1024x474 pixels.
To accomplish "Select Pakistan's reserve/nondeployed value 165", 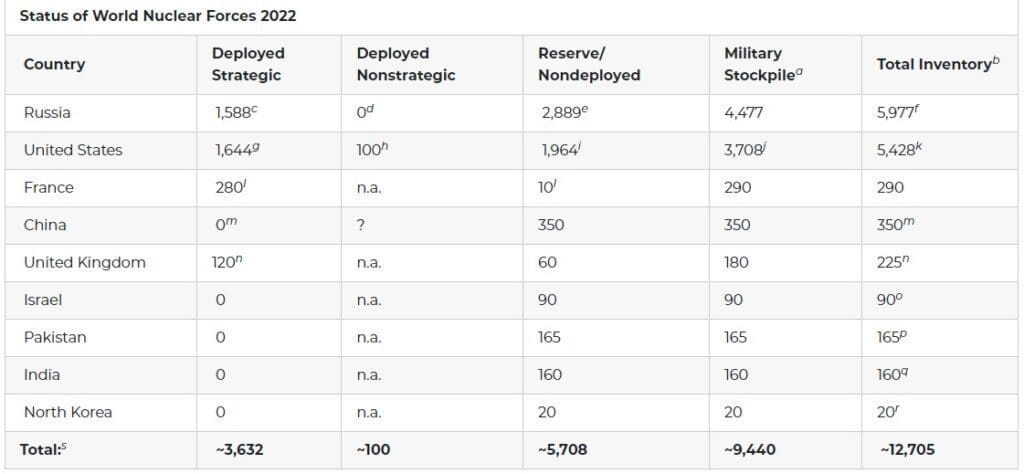I will click(x=549, y=337).
